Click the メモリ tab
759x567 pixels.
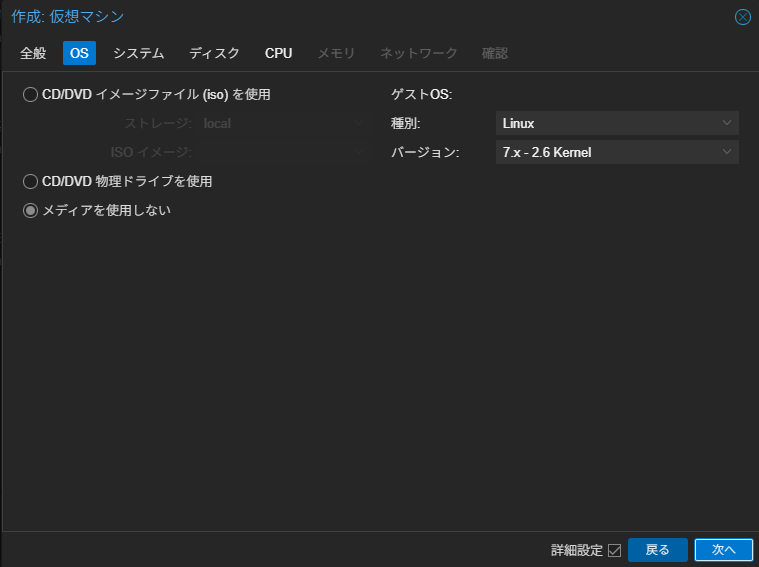coord(336,53)
